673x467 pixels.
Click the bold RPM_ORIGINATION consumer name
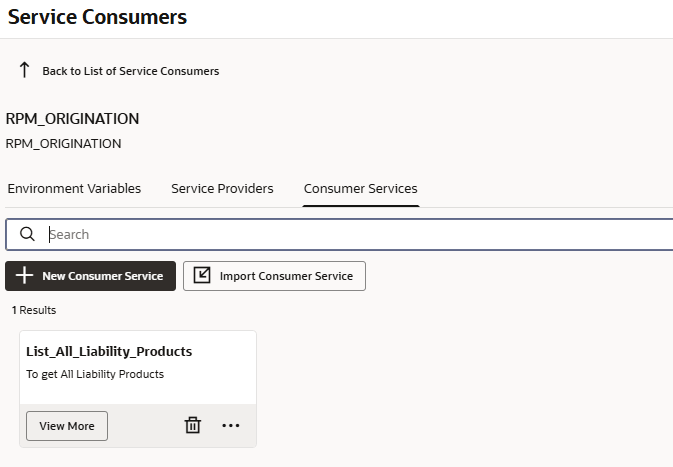(x=73, y=119)
